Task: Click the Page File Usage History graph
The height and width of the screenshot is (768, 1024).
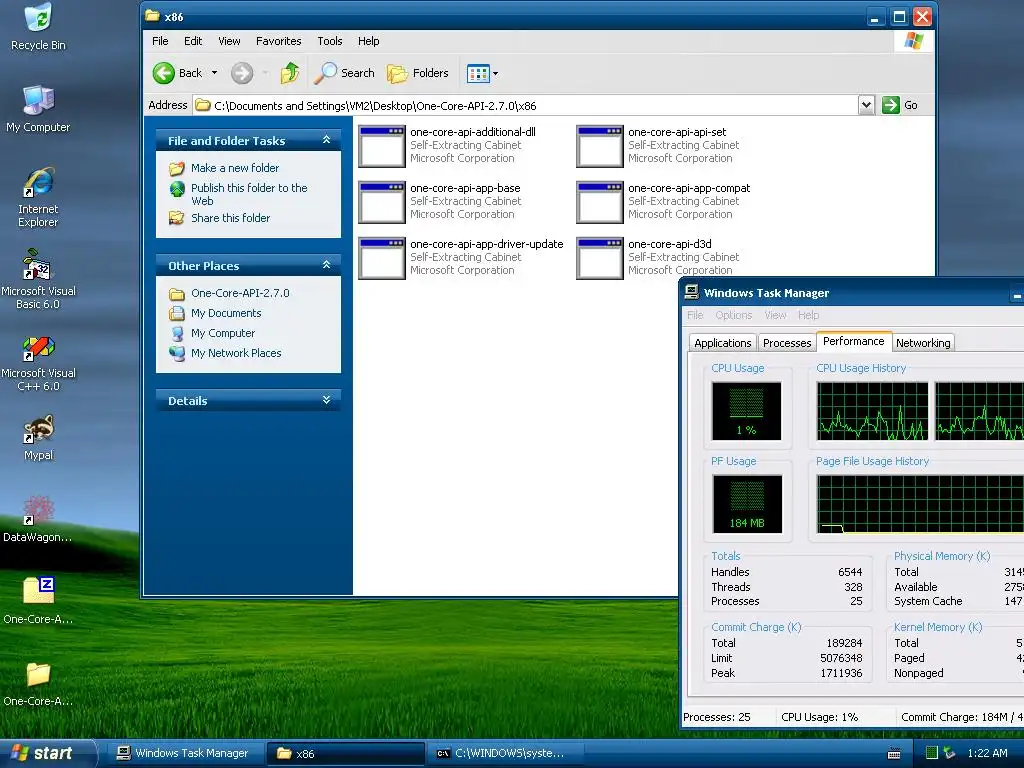Action: coord(920,504)
